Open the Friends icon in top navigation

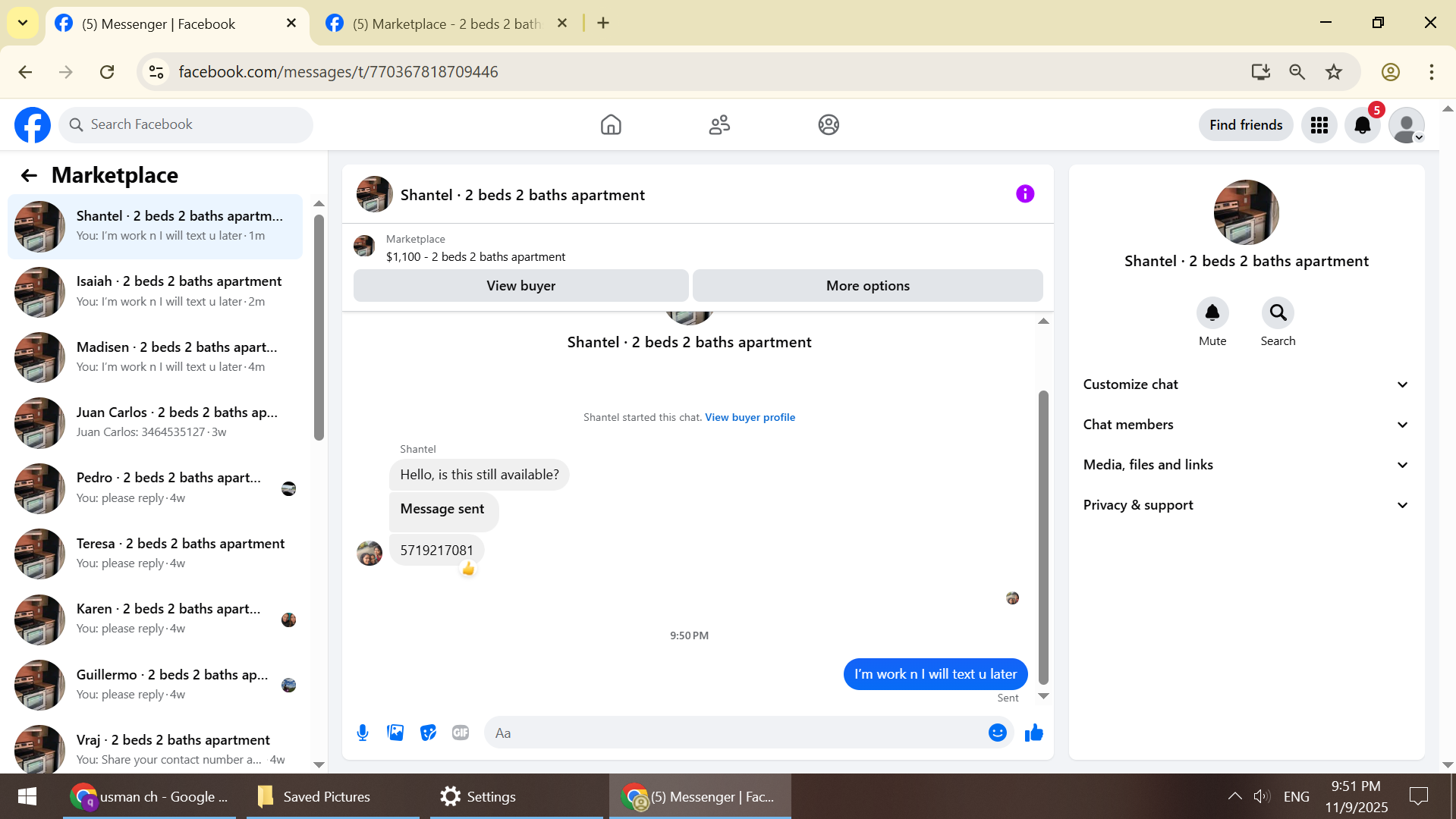[719, 125]
